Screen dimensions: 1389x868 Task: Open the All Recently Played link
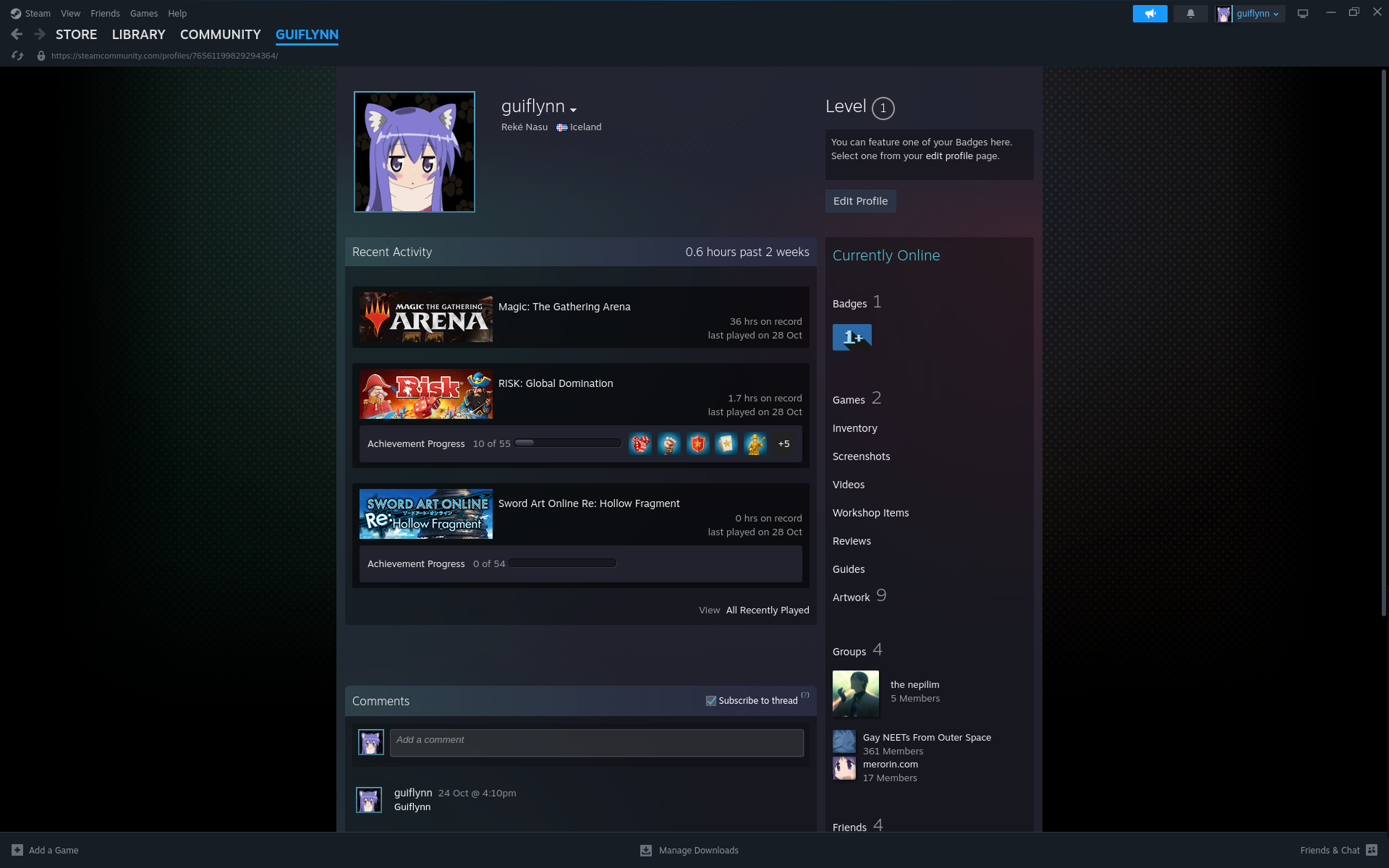tap(768, 610)
